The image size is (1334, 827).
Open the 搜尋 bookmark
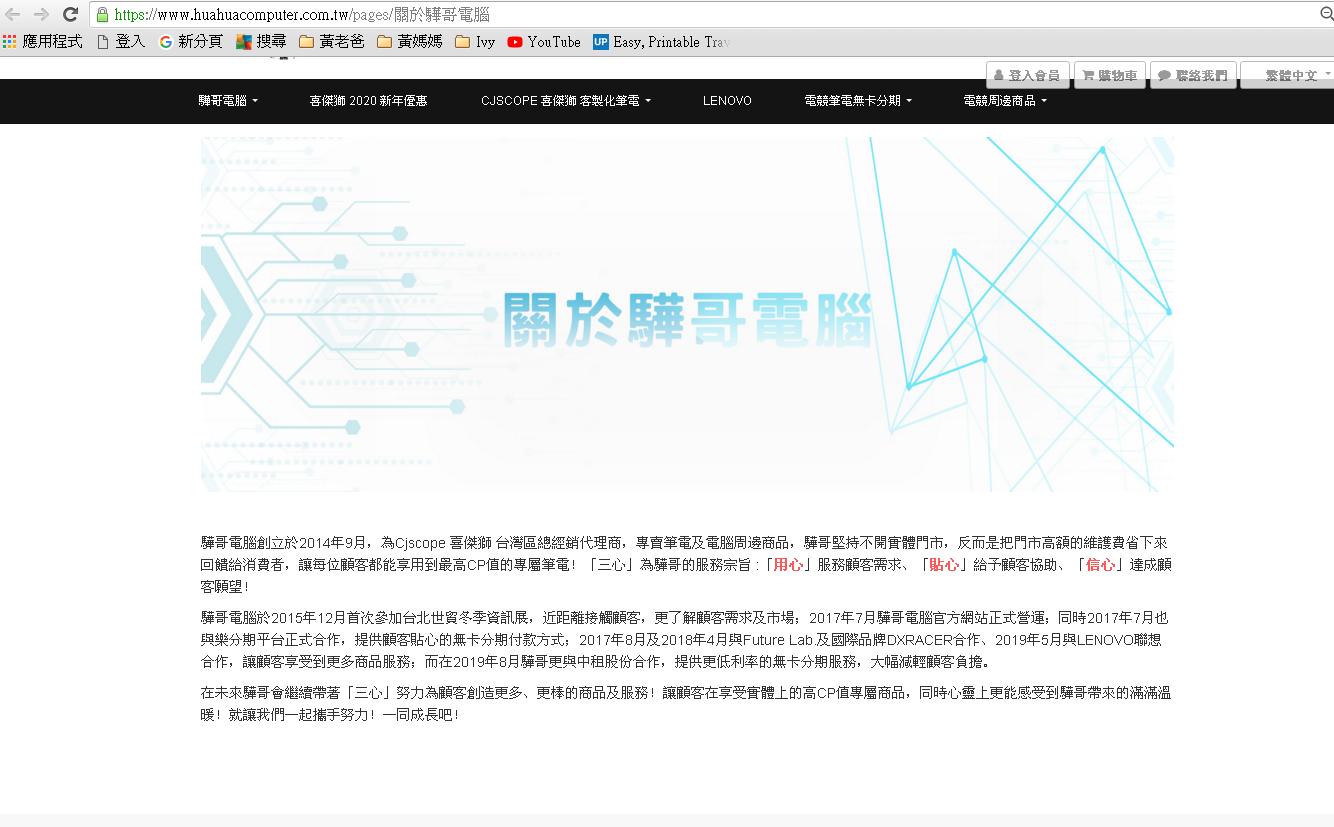point(261,42)
